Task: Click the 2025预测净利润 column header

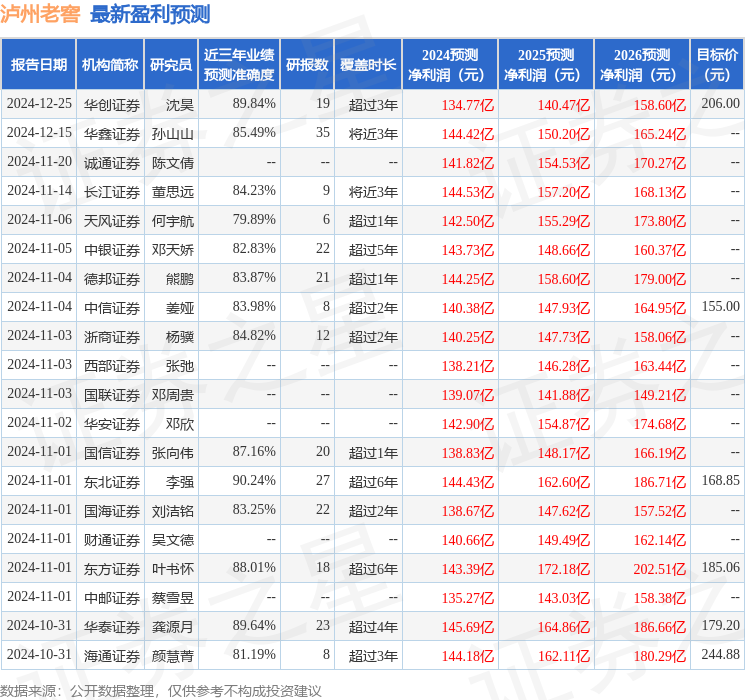Action: click(546, 65)
